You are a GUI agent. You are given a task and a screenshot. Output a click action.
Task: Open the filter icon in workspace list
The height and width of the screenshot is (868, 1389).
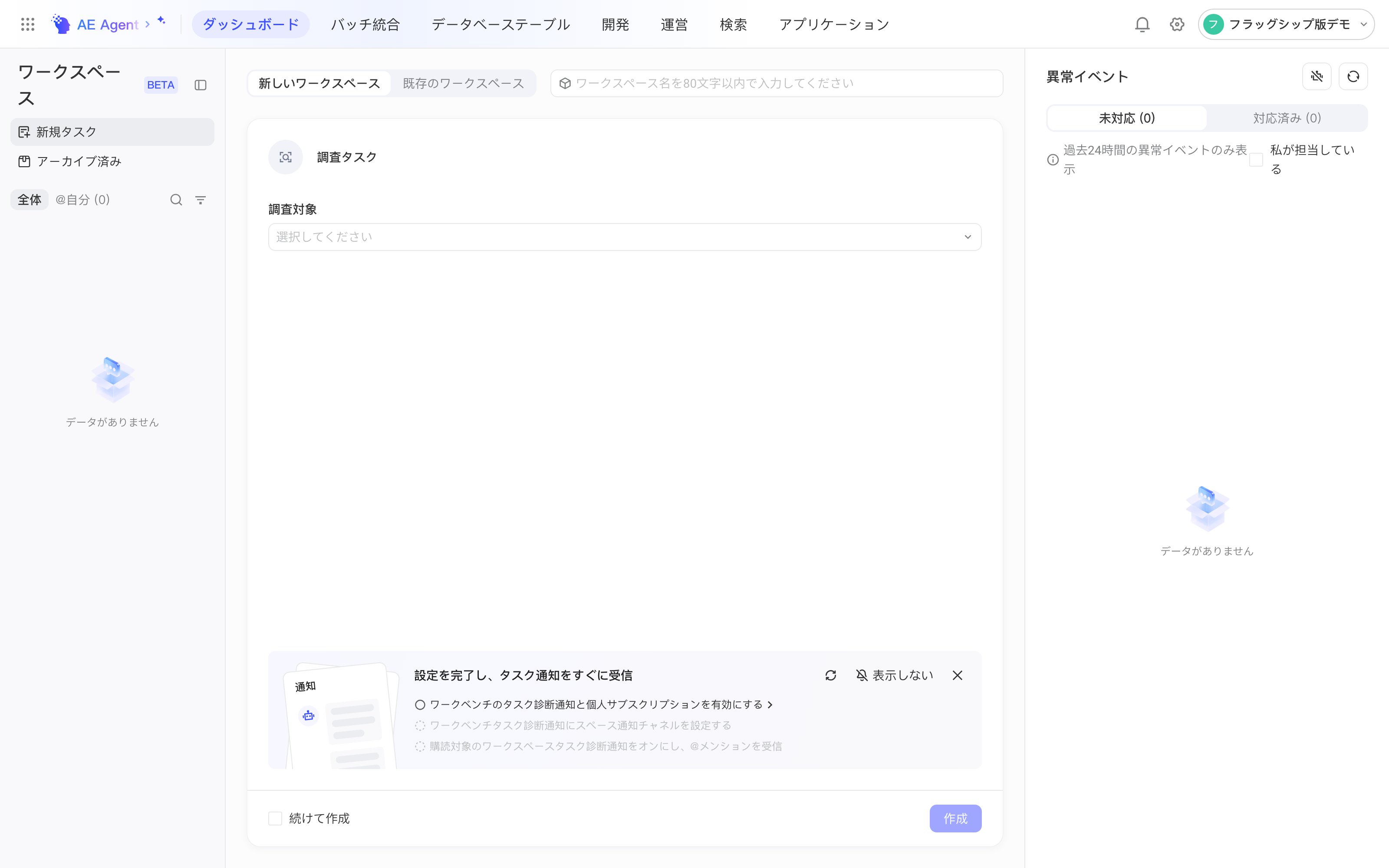tap(200, 200)
